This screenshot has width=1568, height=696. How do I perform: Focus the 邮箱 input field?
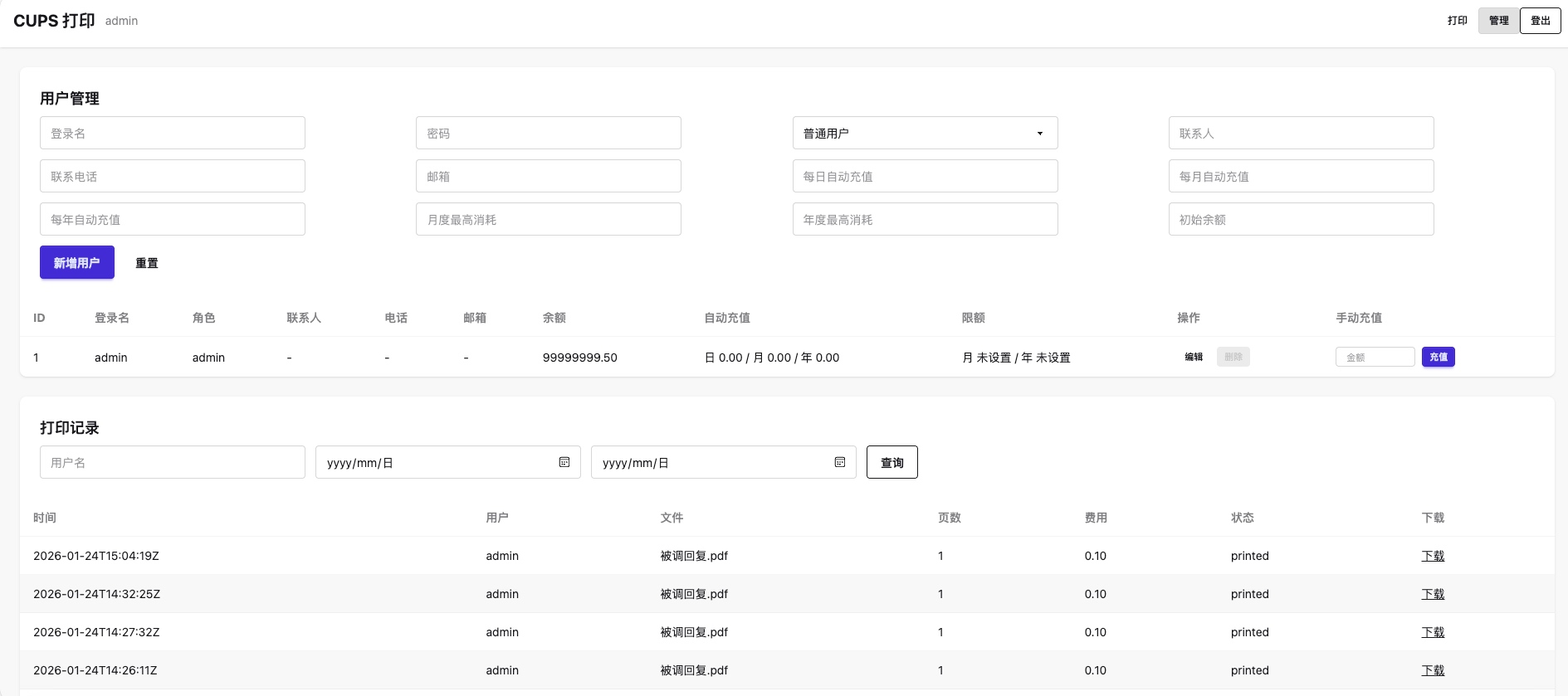(549, 176)
